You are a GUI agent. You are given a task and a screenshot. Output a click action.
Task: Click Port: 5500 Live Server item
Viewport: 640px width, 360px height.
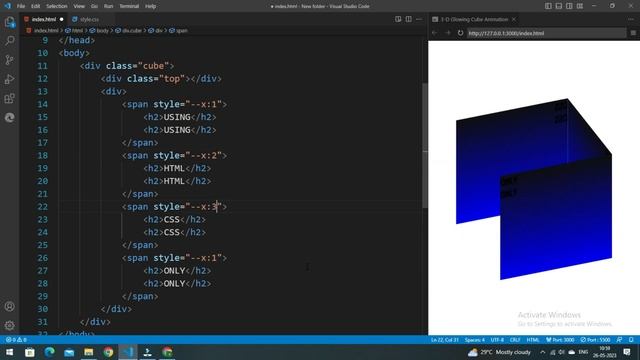pos(596,340)
